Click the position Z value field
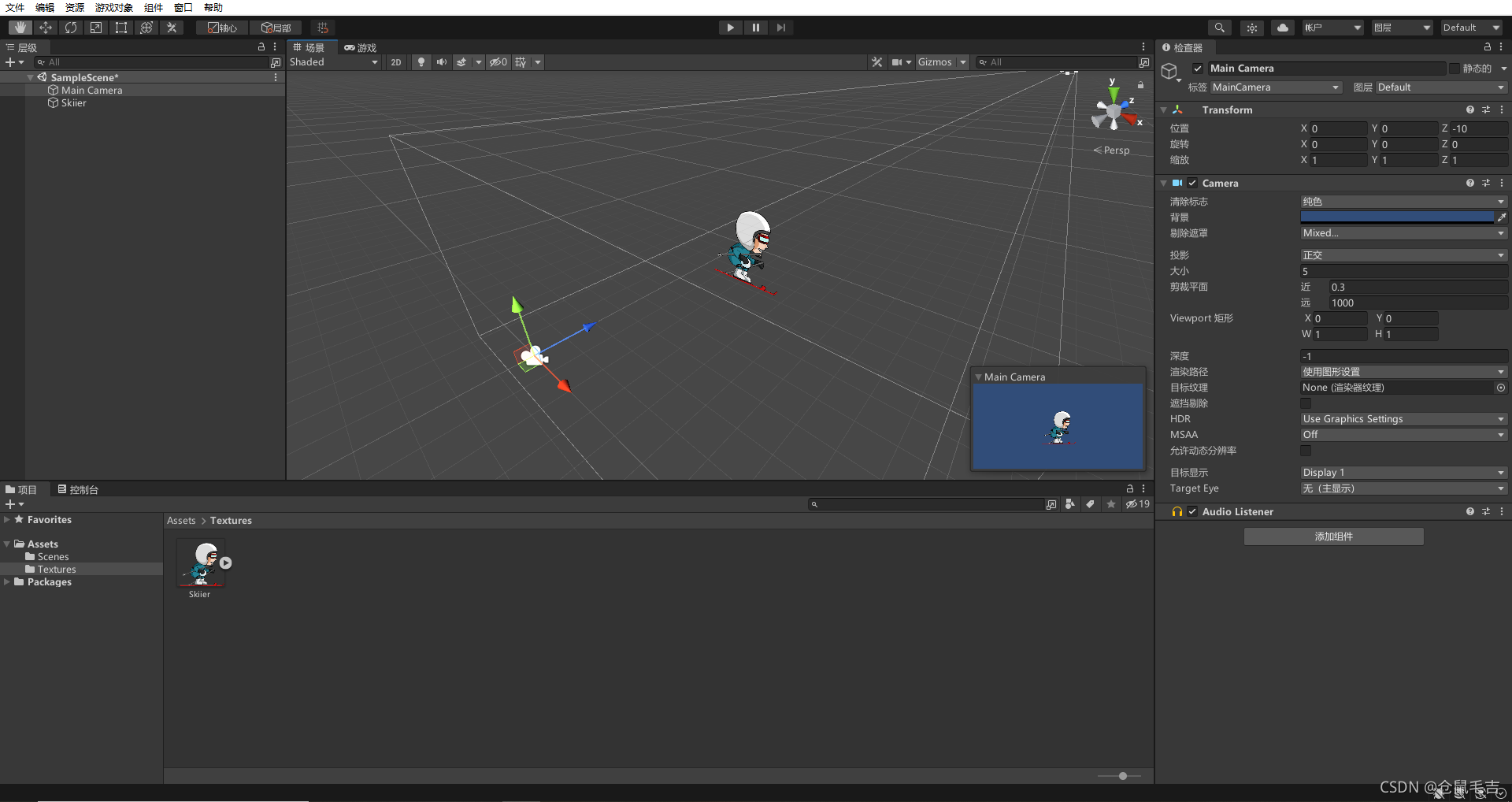The width and height of the screenshot is (1512, 802). pyautogui.click(x=1478, y=128)
